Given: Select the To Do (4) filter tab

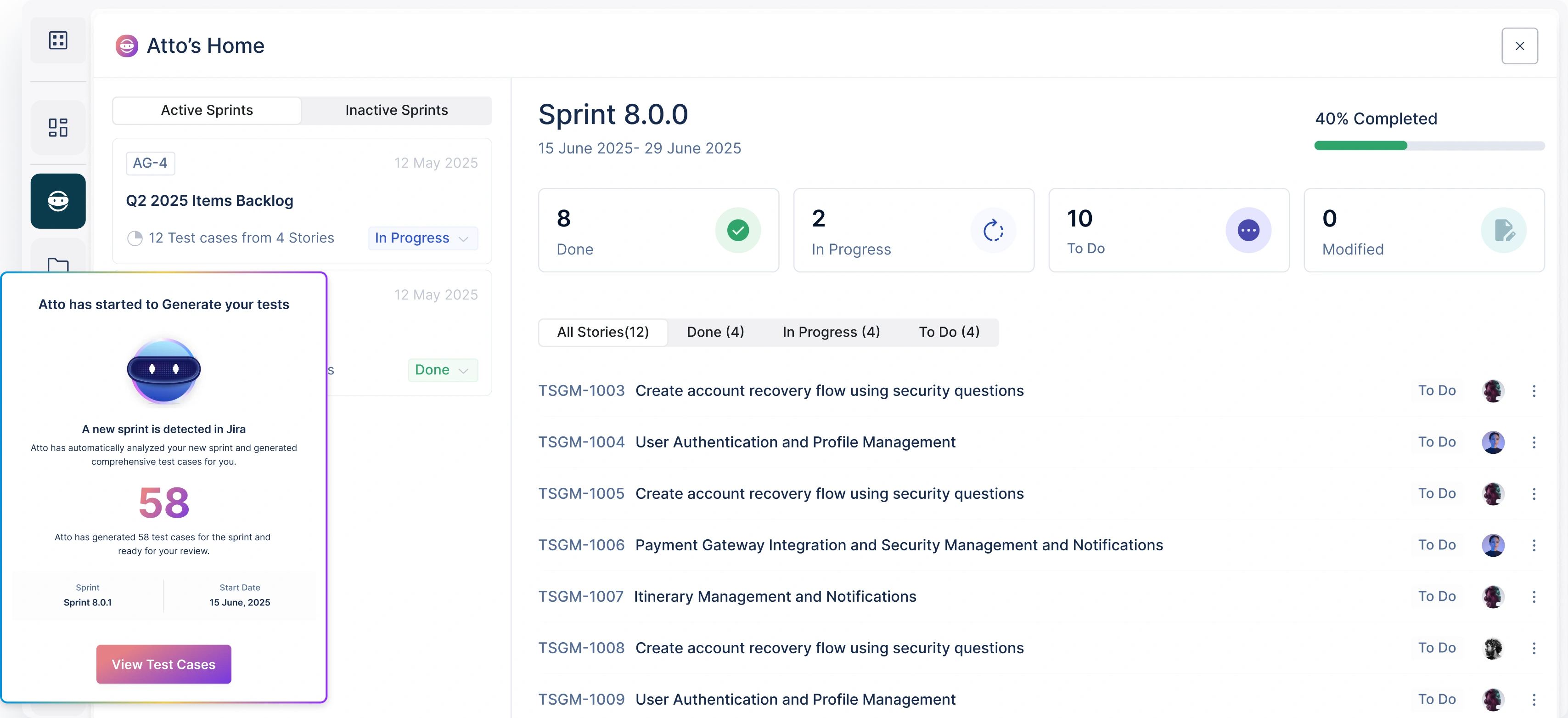Looking at the screenshot, I should (x=948, y=332).
